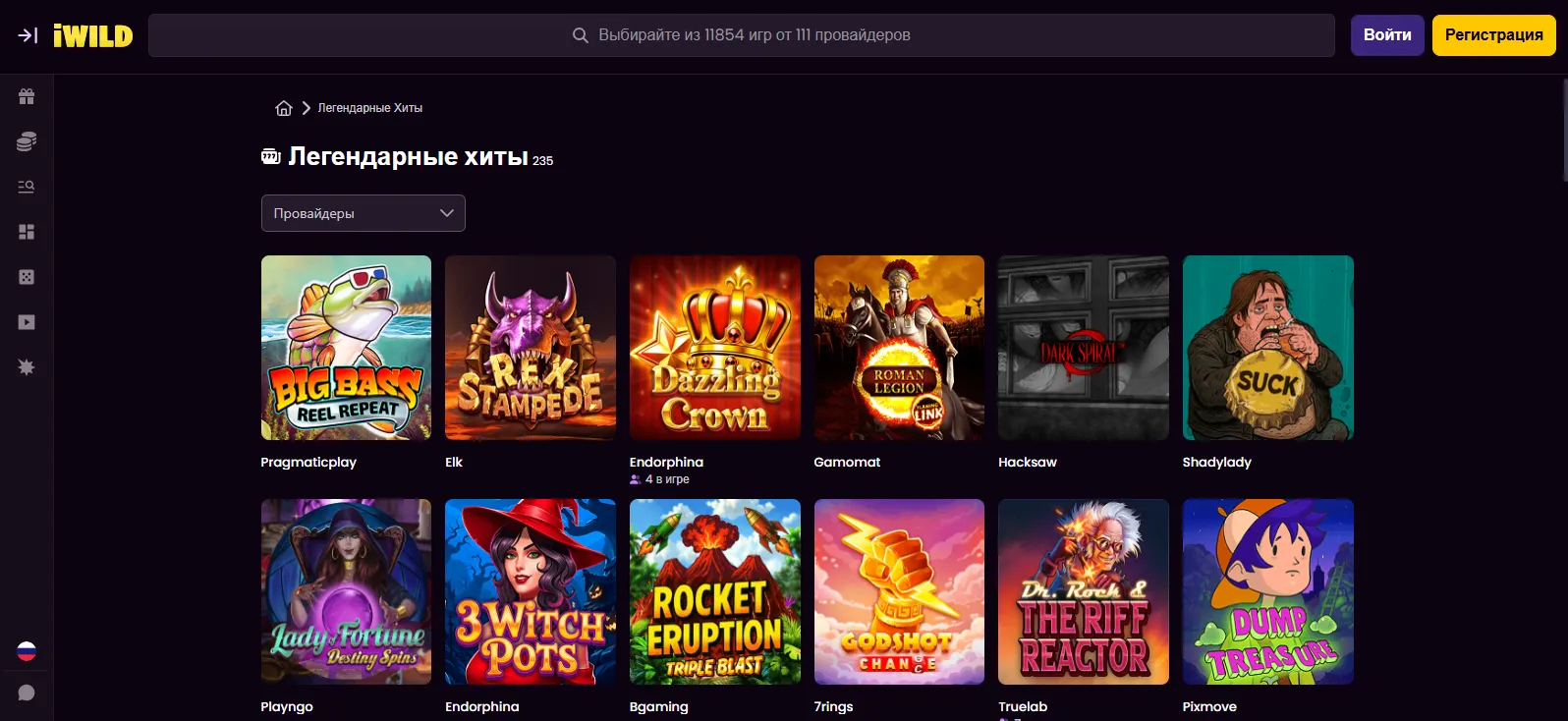Open Godshot Chance game thumbnail
The width and height of the screenshot is (1568, 721).
pyautogui.click(x=899, y=591)
